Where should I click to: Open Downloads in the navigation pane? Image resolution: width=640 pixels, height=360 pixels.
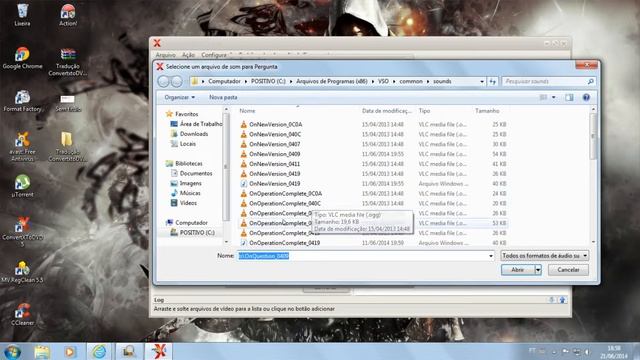coord(189,134)
